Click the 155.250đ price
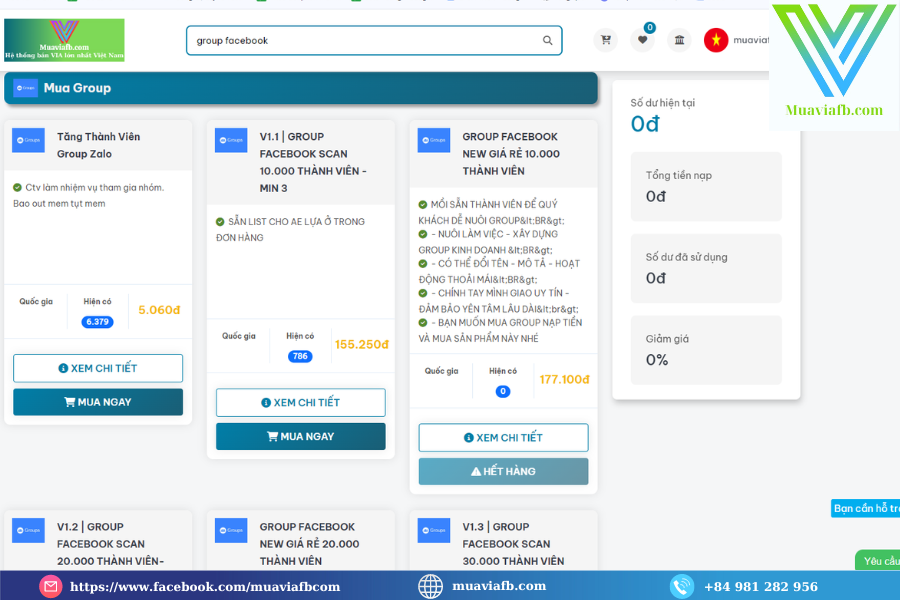900x600 pixels. tap(362, 344)
